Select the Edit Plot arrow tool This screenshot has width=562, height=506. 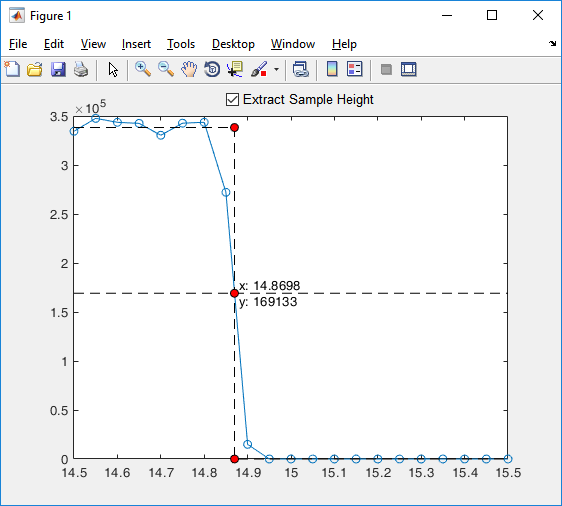[x=113, y=70]
